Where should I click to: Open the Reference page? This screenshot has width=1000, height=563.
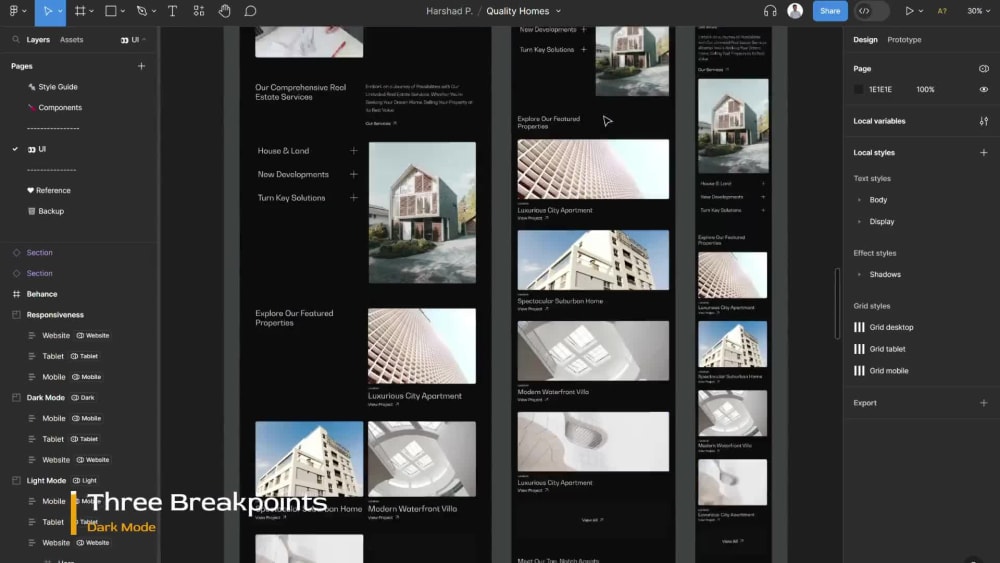(53, 191)
